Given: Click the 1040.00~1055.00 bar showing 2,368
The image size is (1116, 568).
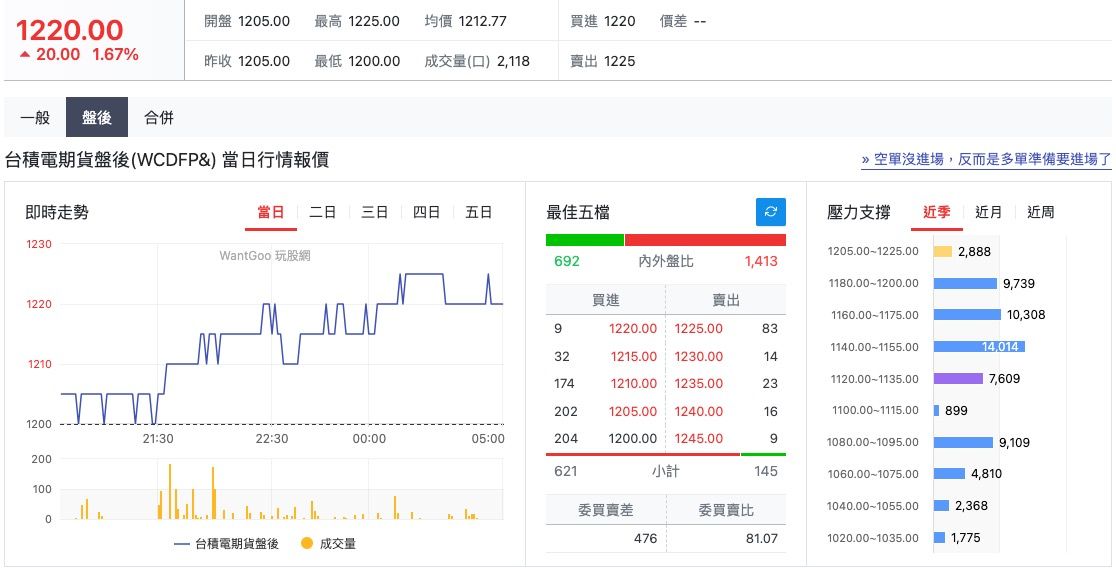Looking at the screenshot, I should click(942, 505).
